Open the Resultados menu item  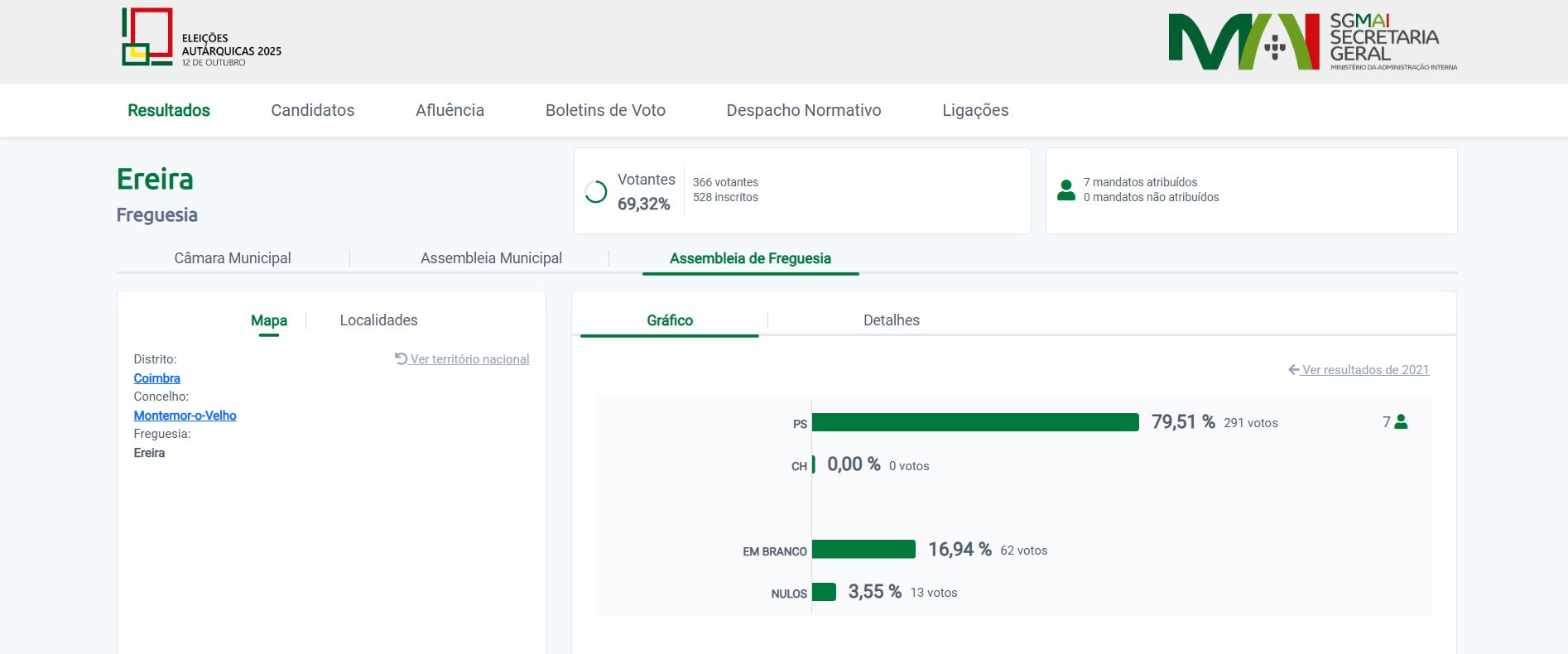169,110
